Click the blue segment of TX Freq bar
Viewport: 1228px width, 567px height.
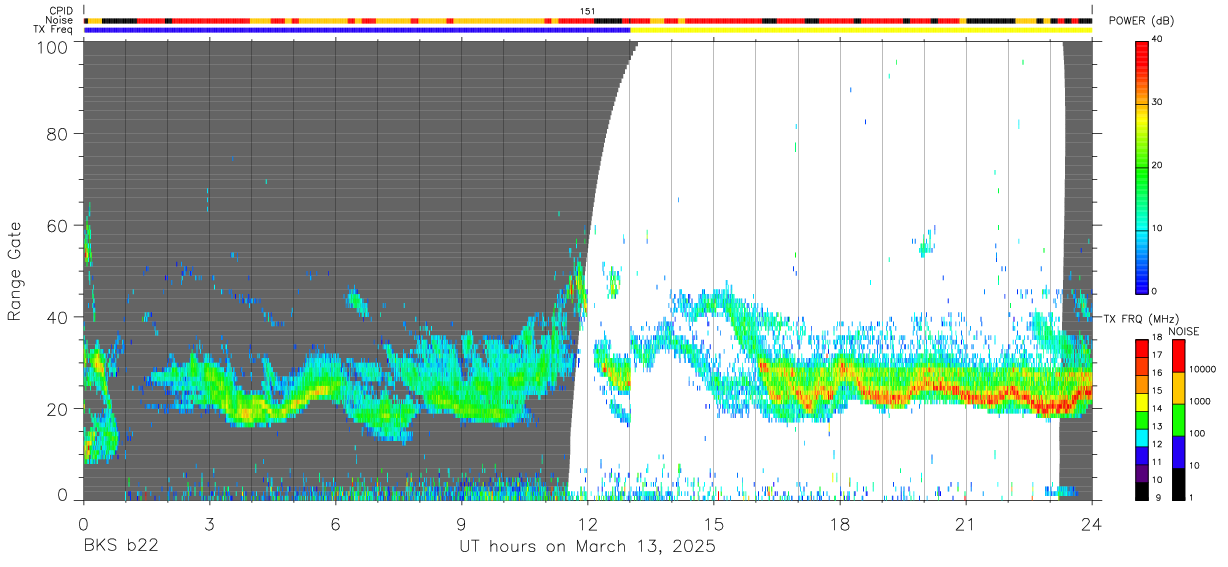click(357, 30)
